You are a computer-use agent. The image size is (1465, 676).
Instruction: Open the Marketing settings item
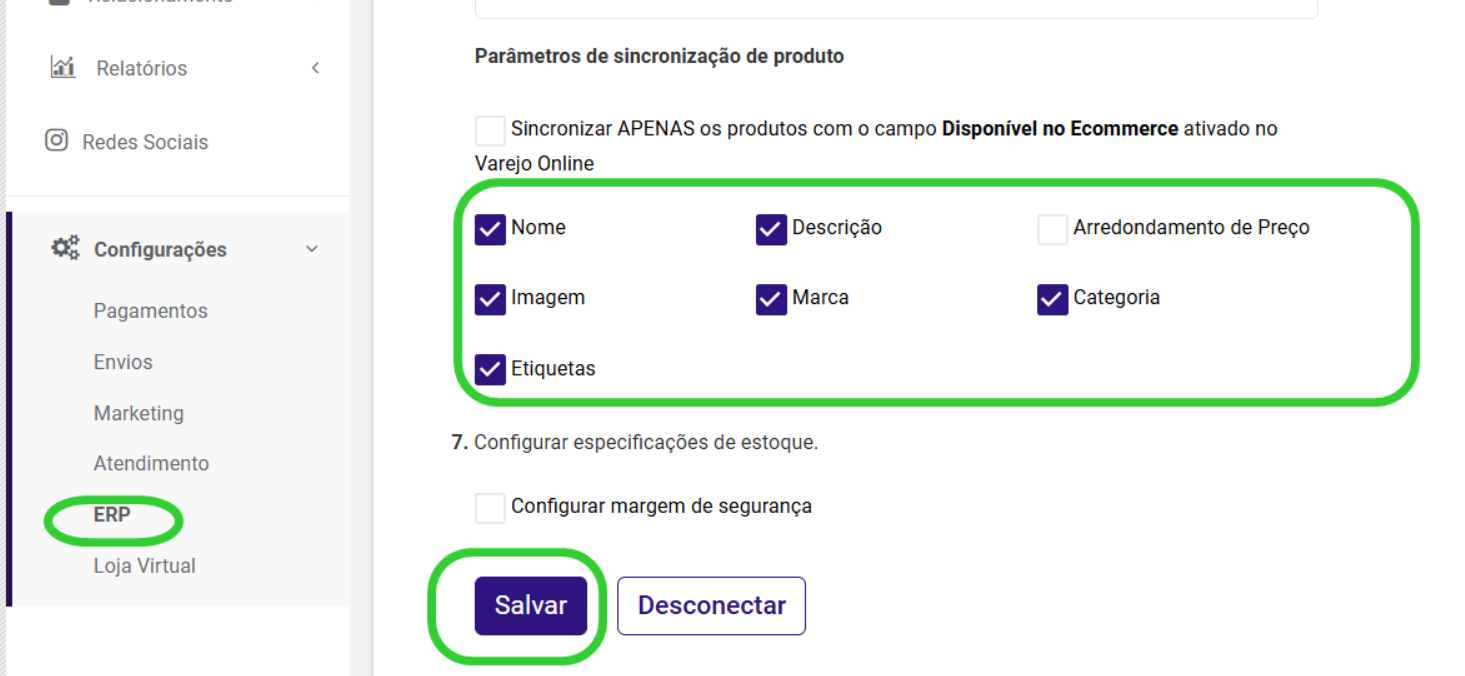(138, 413)
